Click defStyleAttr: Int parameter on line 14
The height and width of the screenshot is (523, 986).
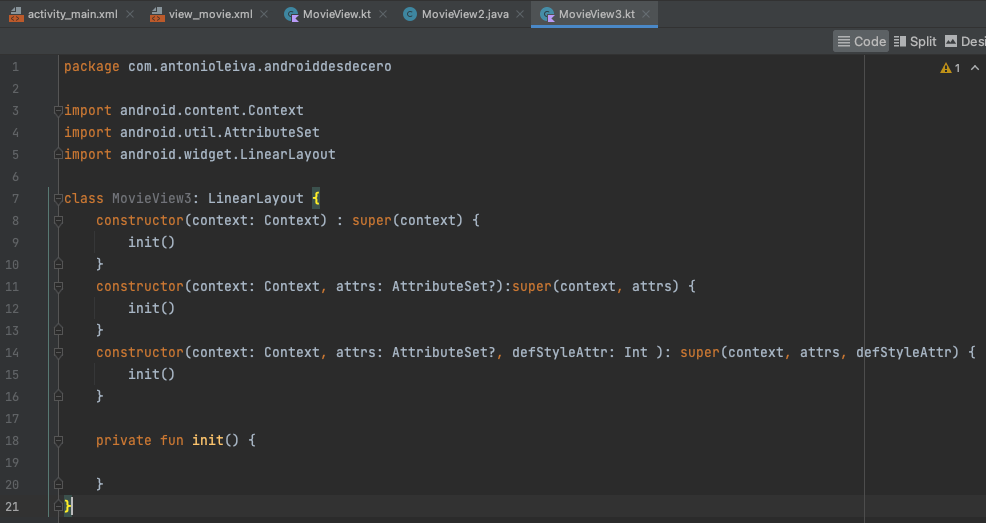pyautogui.click(x=580, y=353)
